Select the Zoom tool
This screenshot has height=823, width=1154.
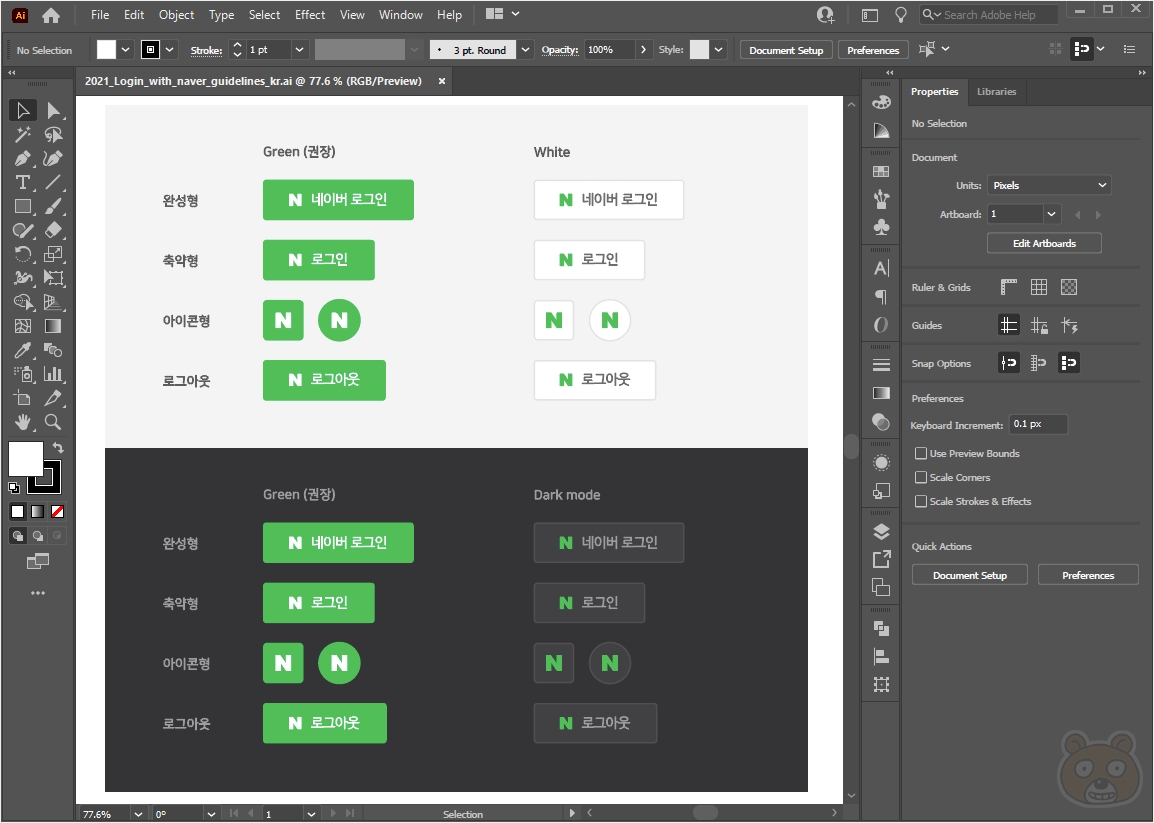(53, 422)
